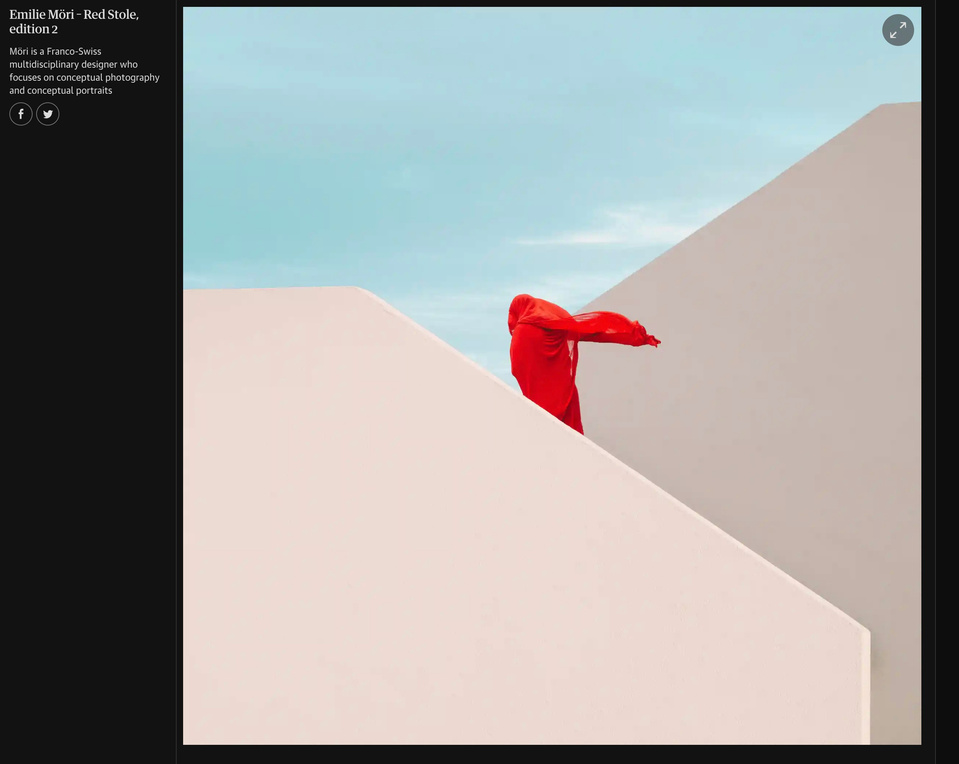The image size is (959, 764).
Task: Share the photo on Facebook
Action: [x=21, y=114]
